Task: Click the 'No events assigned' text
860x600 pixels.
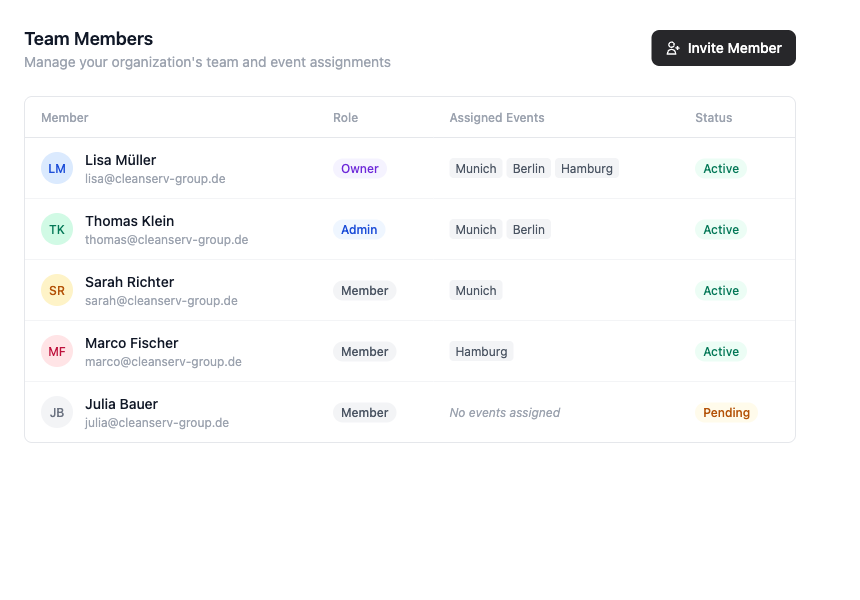Action: tap(504, 413)
